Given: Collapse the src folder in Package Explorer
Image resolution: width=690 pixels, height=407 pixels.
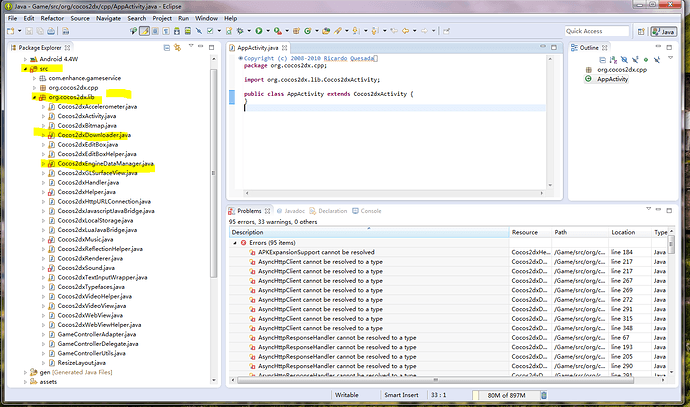Looking at the screenshot, I should click(x=26, y=71).
